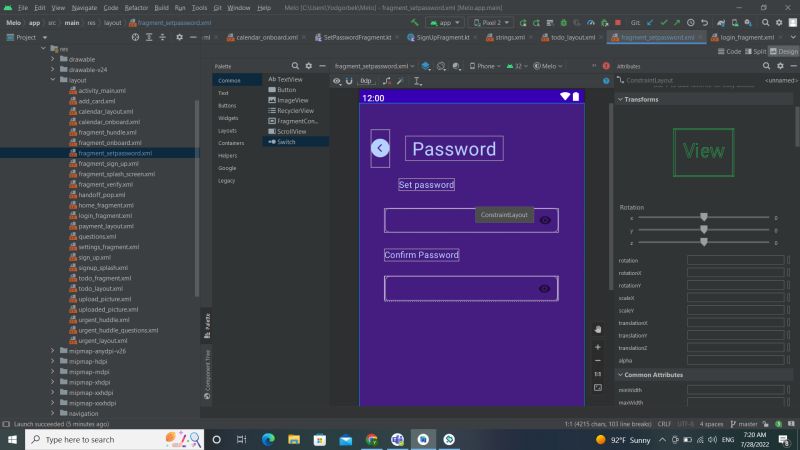Image resolution: width=800 pixels, height=450 pixels.
Task: Click master branch in status bar
Action: coord(744,424)
